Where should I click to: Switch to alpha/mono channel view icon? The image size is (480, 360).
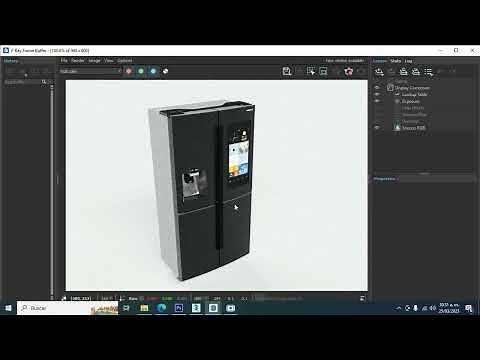coord(165,71)
